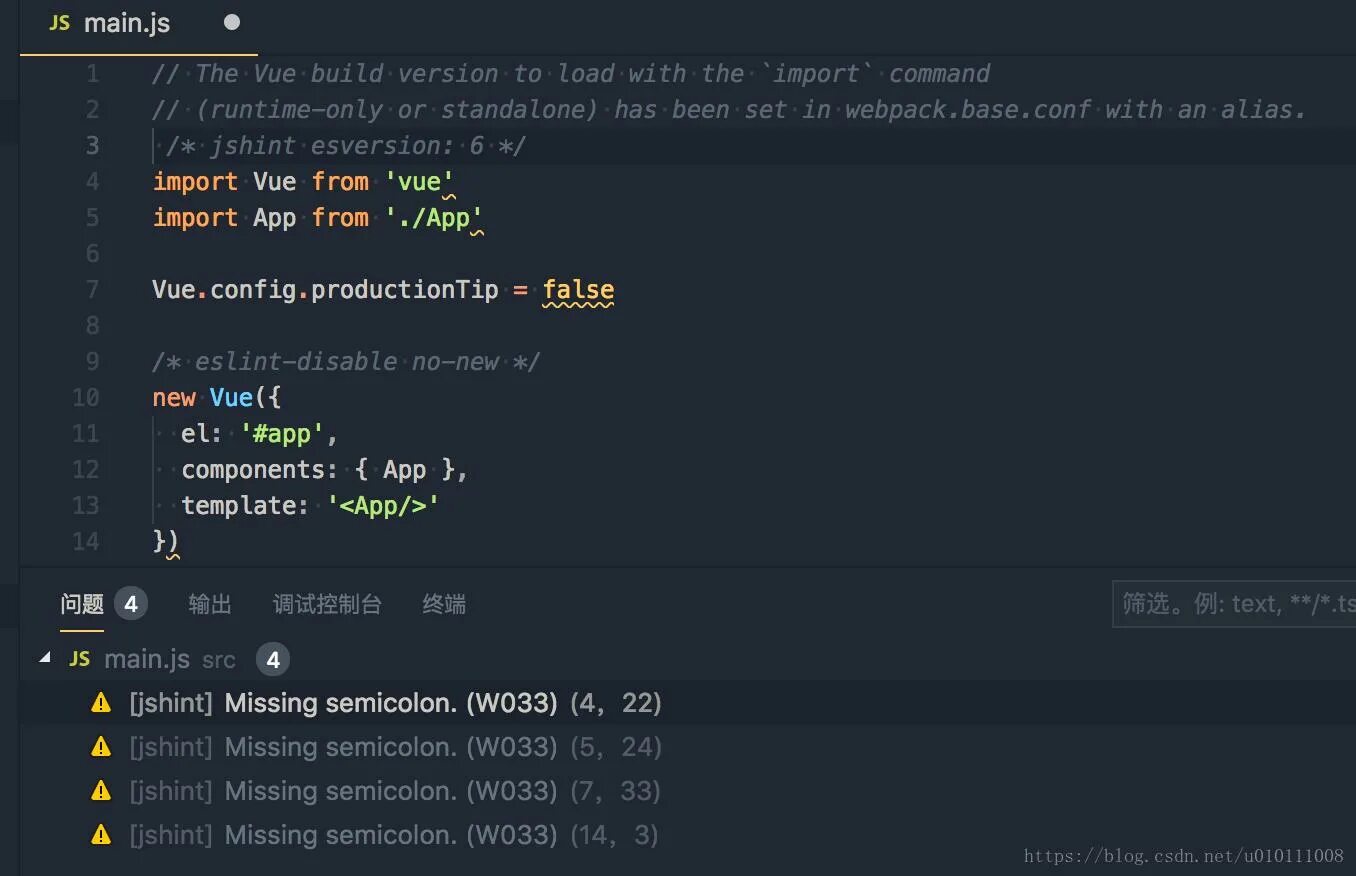Click the './App' string on line 5

[x=434, y=218]
